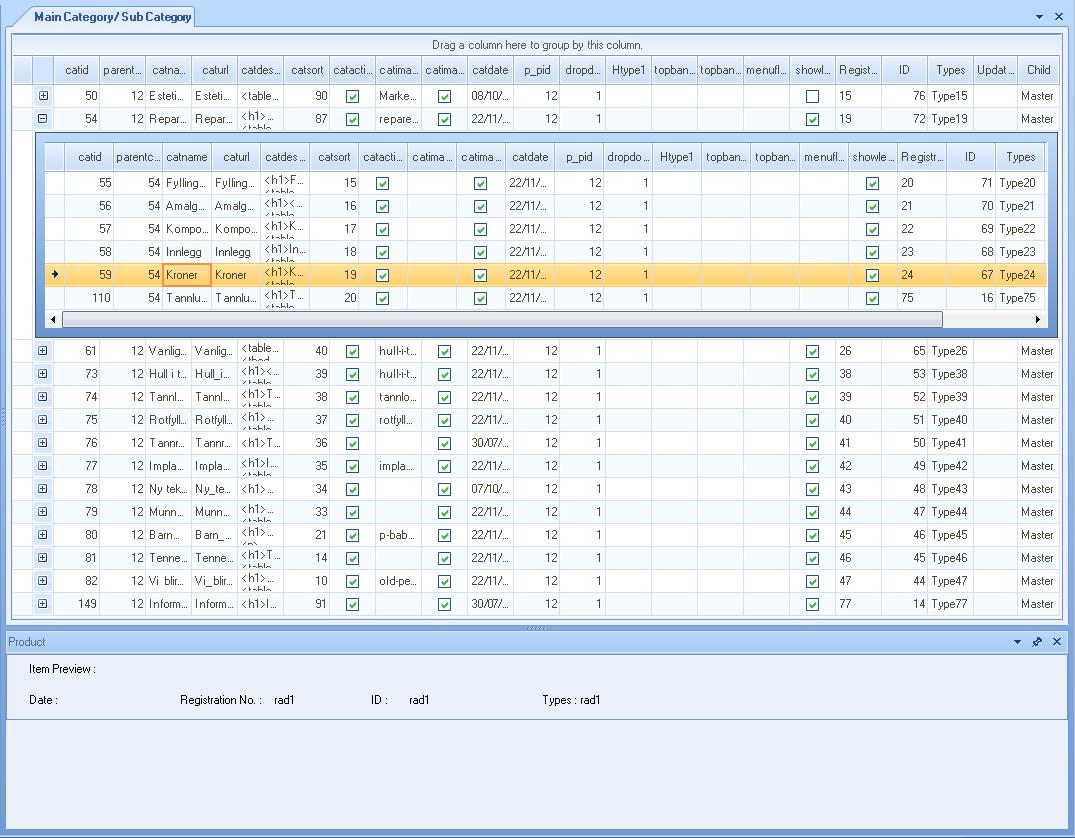Expand the row with catid 50

(43, 96)
